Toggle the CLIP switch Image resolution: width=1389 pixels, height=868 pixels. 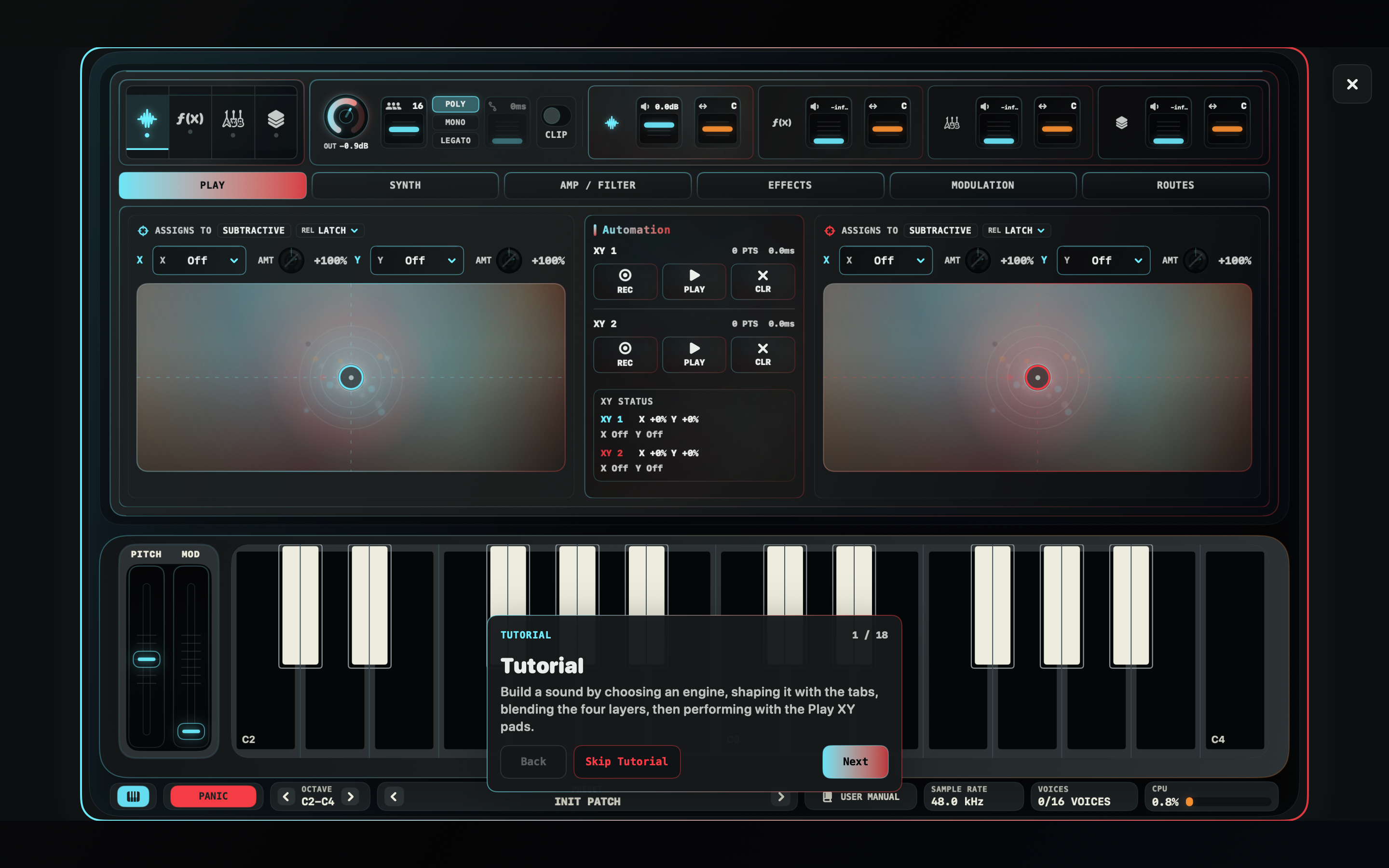coord(556,116)
